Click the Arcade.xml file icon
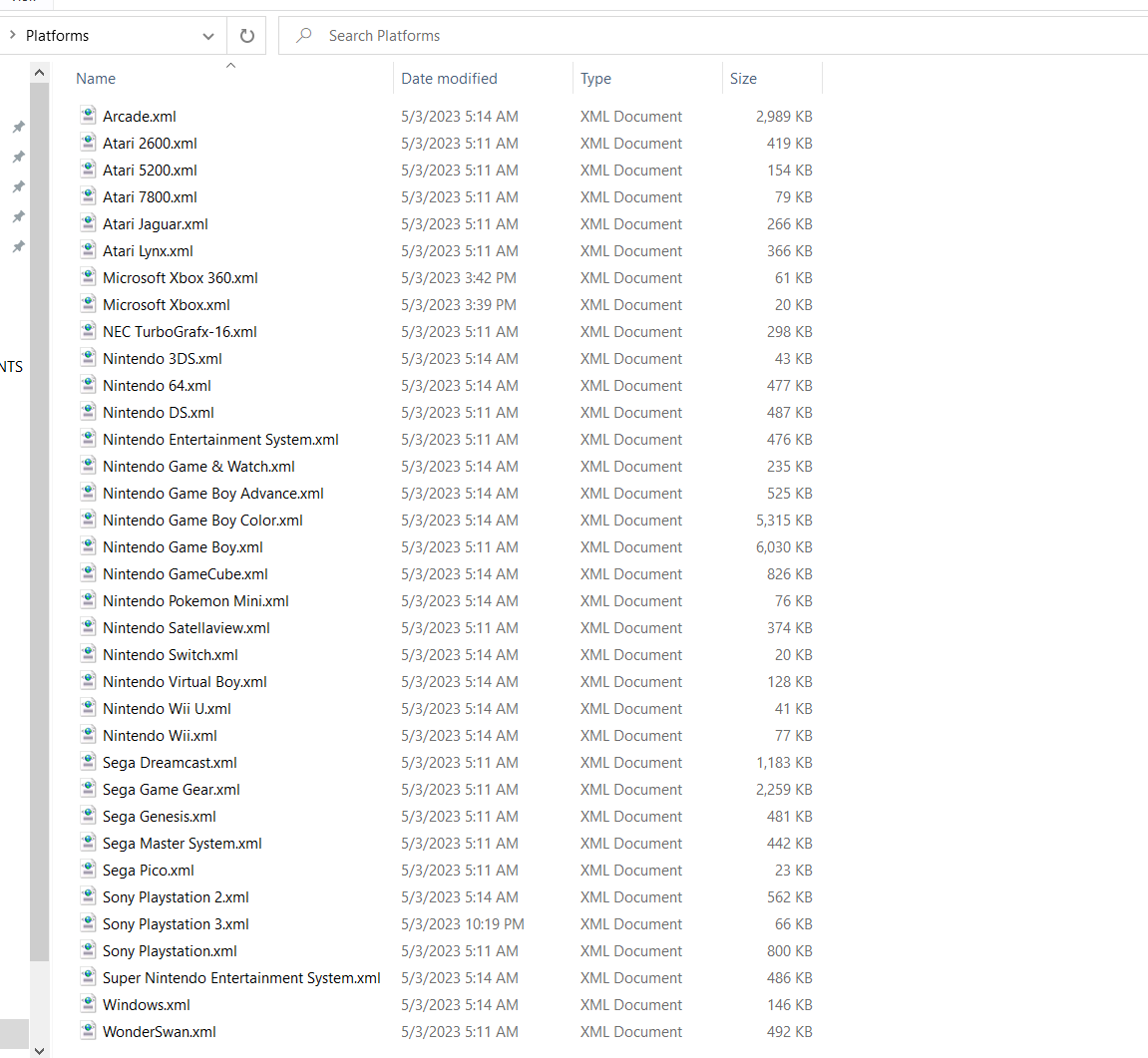Screen dimensions: 1148x1058 88,116
